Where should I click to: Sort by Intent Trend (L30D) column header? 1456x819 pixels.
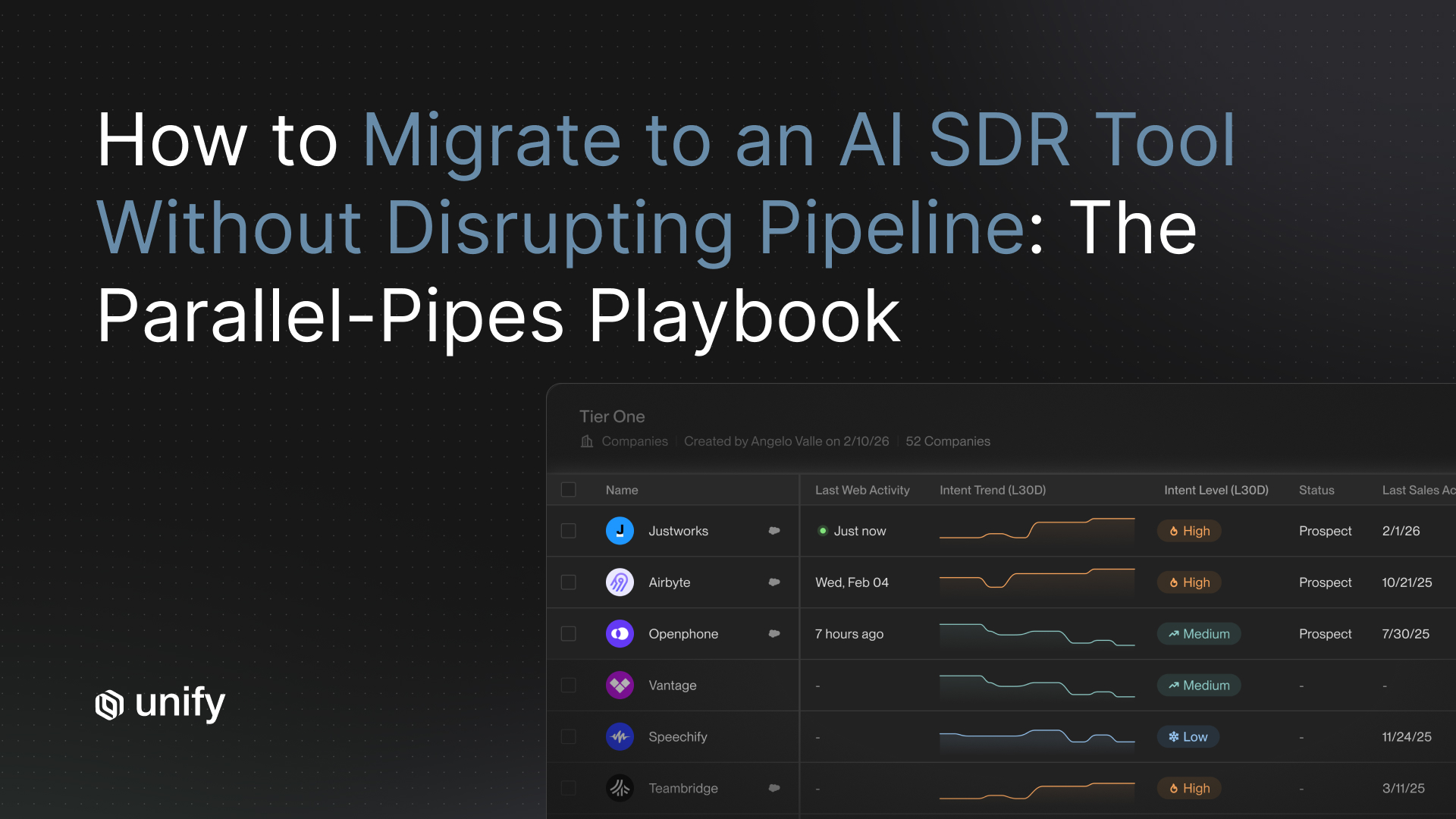click(993, 490)
